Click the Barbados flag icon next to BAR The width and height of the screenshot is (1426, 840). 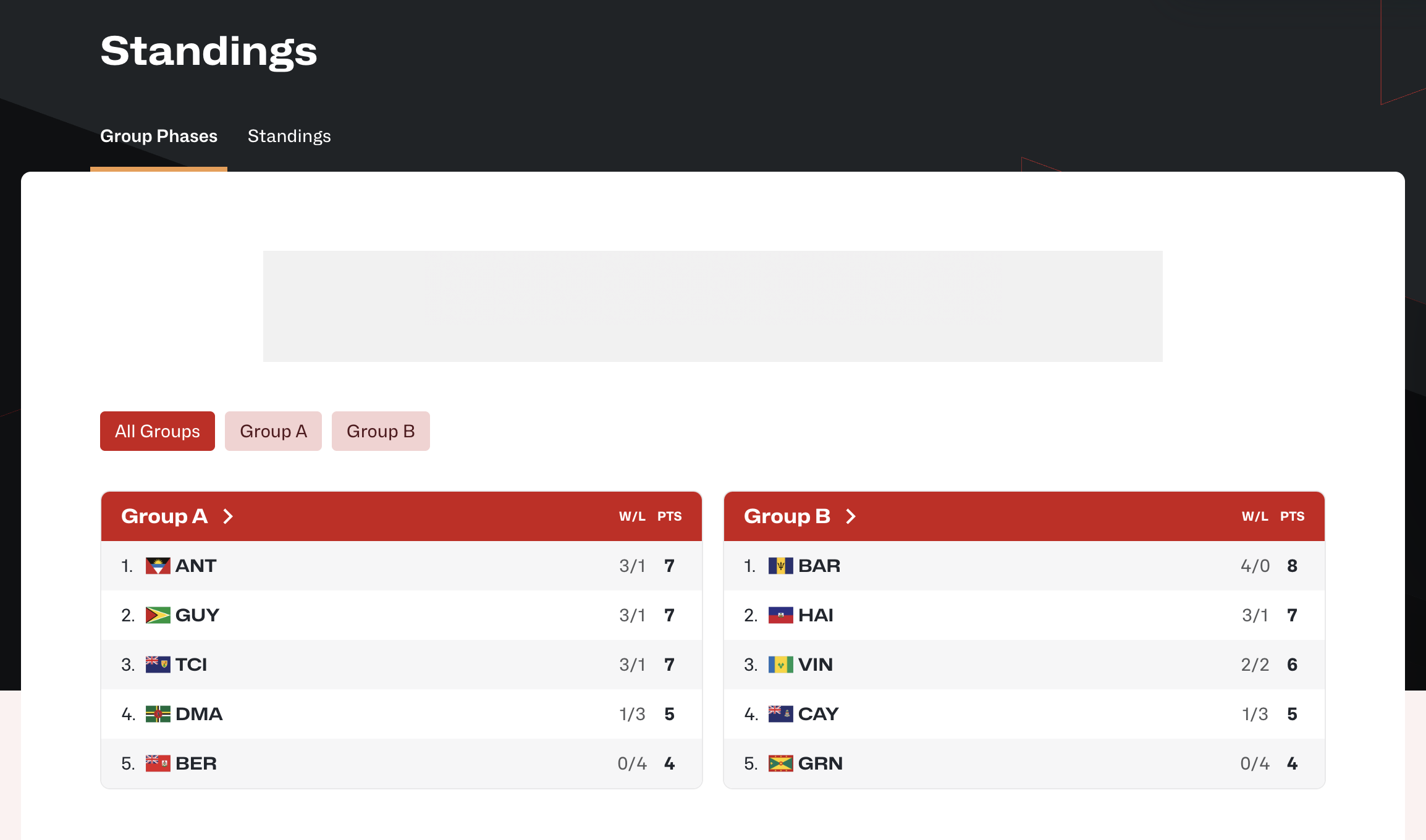coord(780,566)
